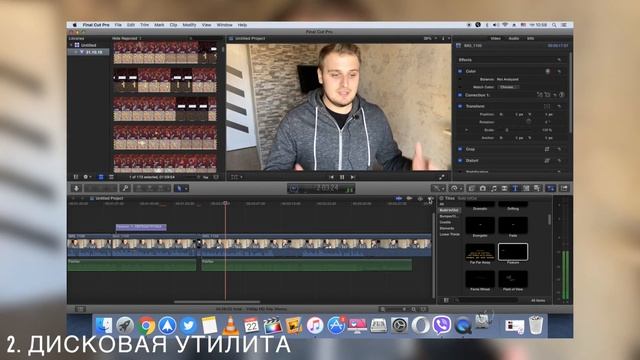Show the Generators browser icon
Image resolution: width=640 pixels, height=360 pixels.
526,188
